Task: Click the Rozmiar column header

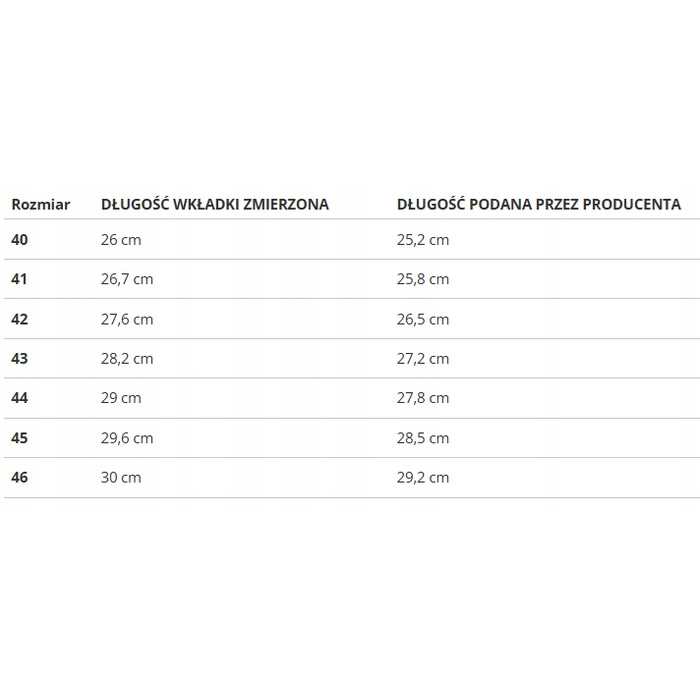Action: click(x=41, y=204)
